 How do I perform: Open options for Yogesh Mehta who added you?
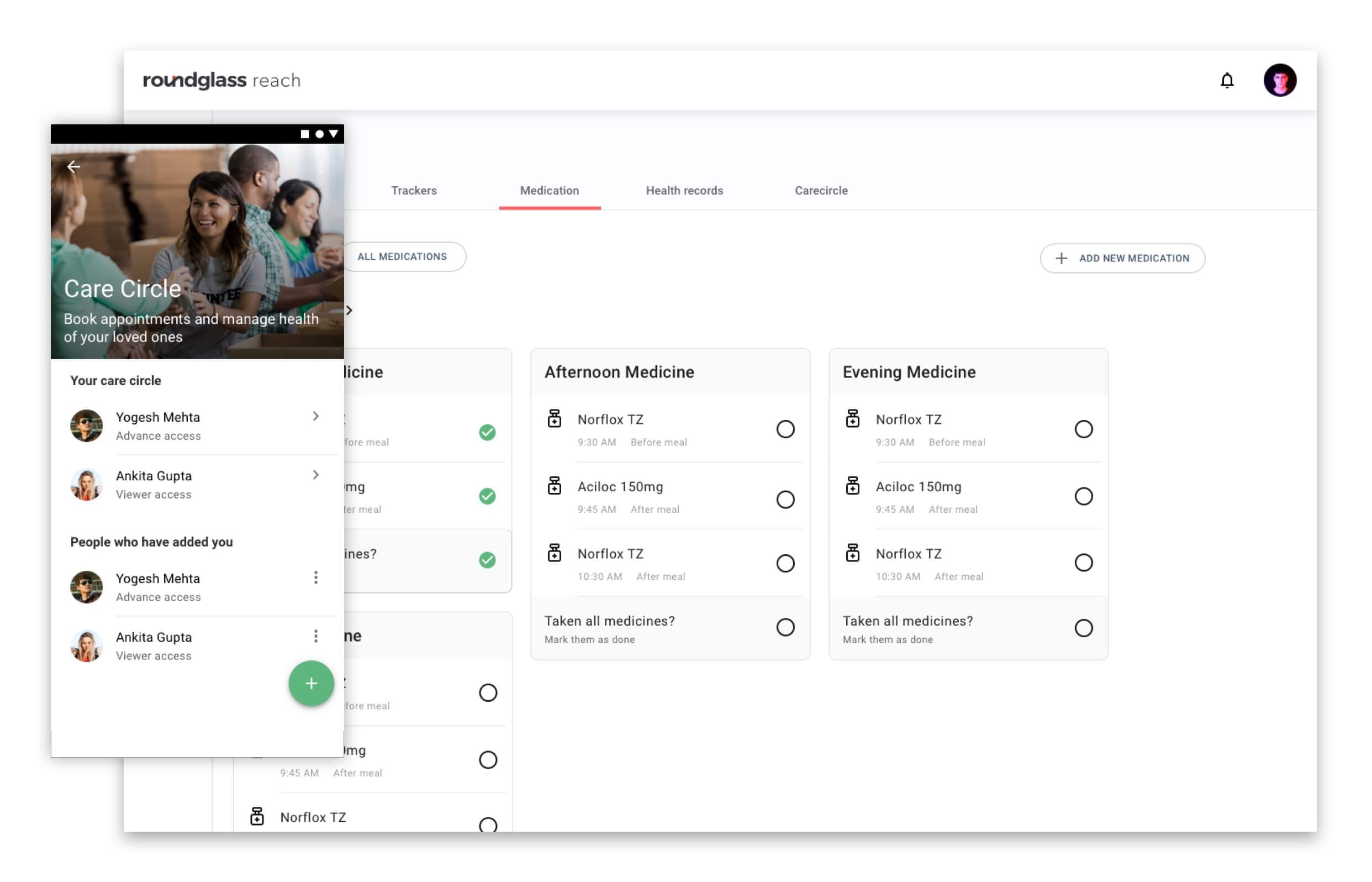click(x=315, y=577)
